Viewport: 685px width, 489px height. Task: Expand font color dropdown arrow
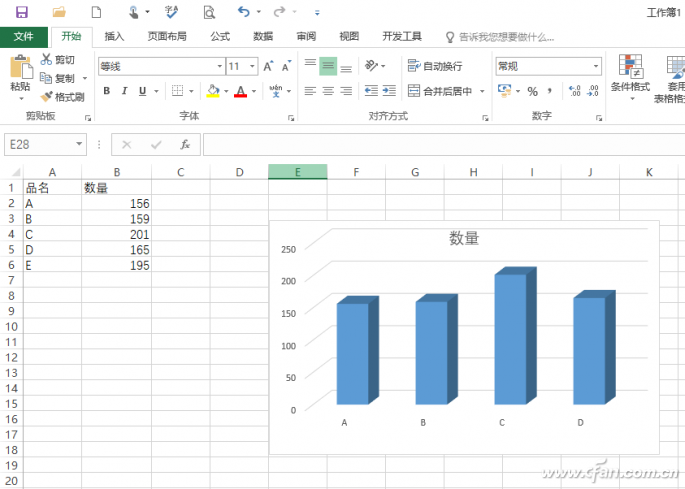(254, 91)
